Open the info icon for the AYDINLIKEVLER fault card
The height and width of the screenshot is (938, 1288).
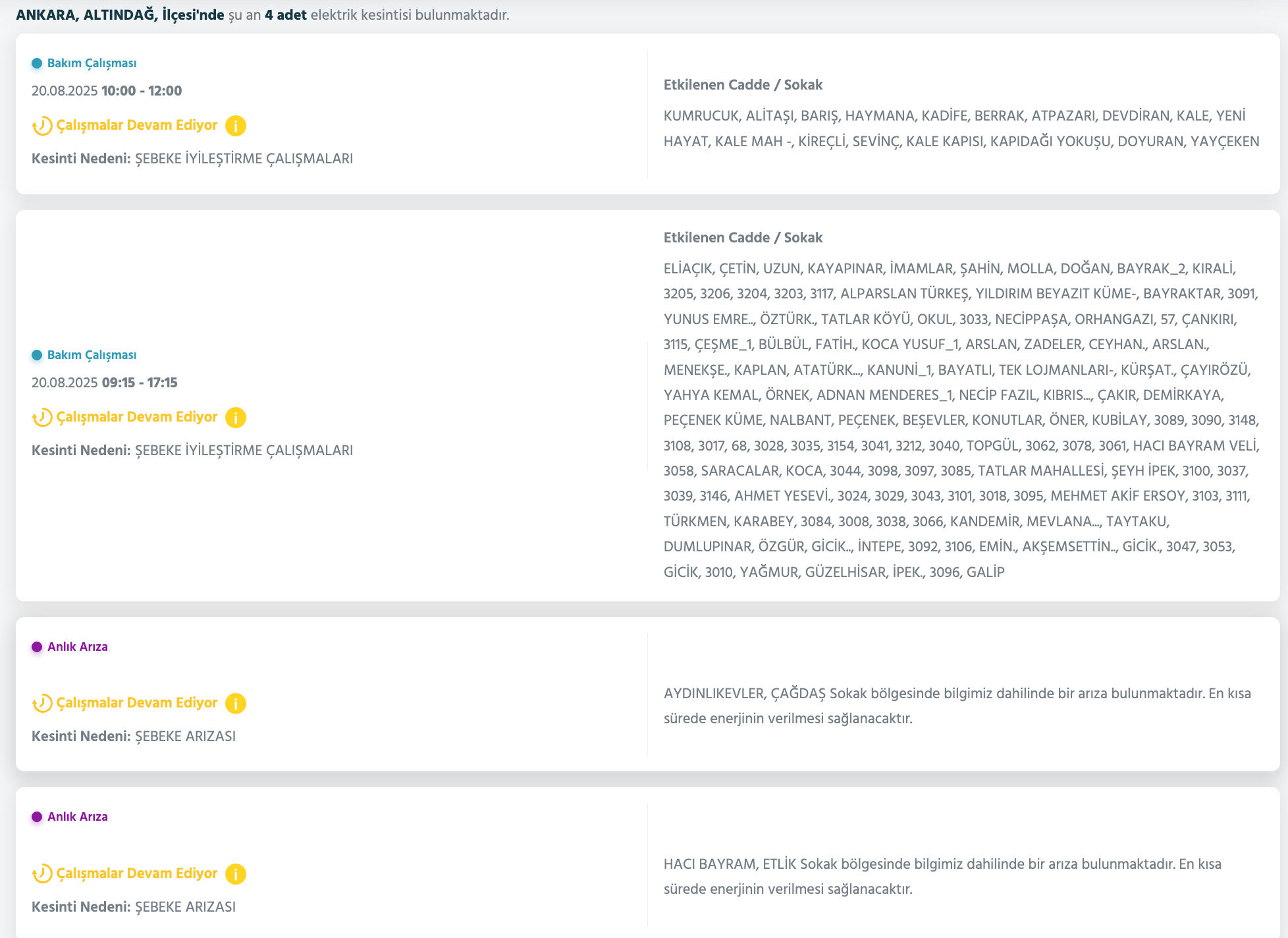click(x=236, y=703)
